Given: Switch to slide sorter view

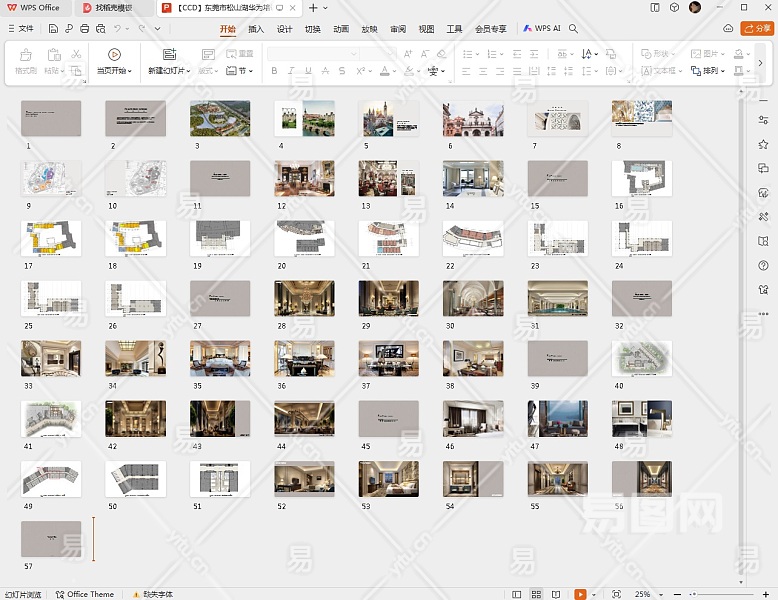Looking at the screenshot, I should [x=535, y=594].
